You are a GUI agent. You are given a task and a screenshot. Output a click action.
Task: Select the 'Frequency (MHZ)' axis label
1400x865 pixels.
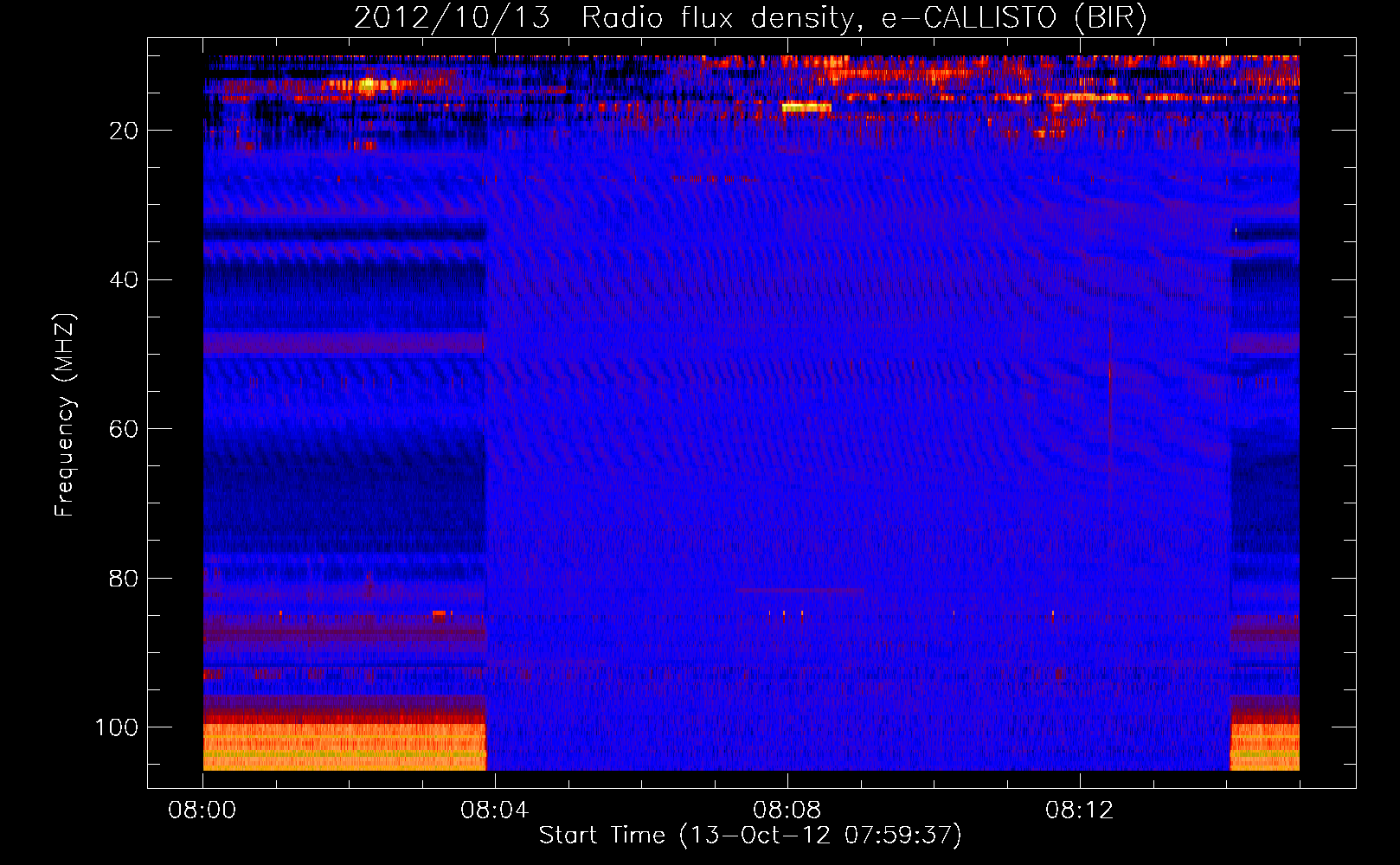65,415
